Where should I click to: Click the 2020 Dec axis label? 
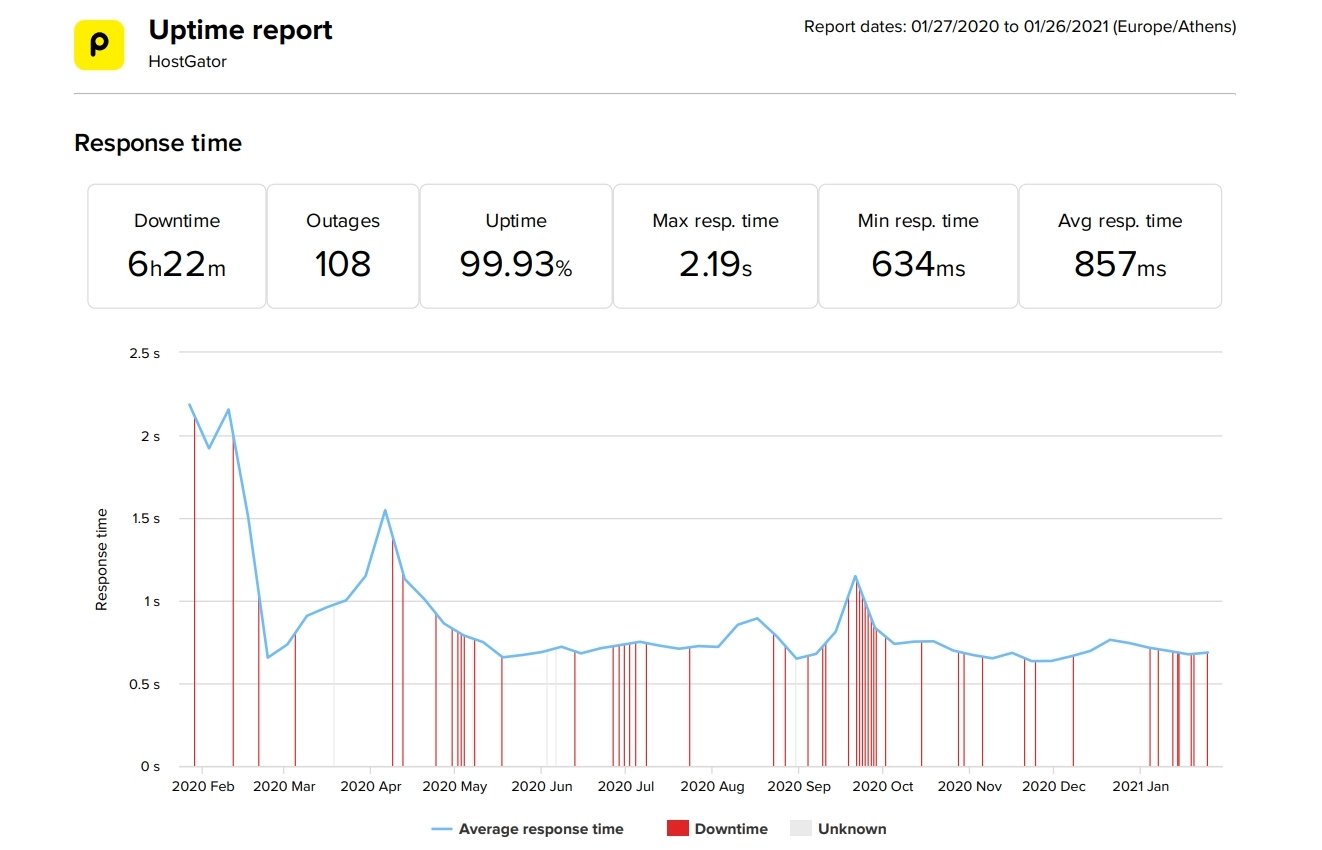(x=1054, y=787)
